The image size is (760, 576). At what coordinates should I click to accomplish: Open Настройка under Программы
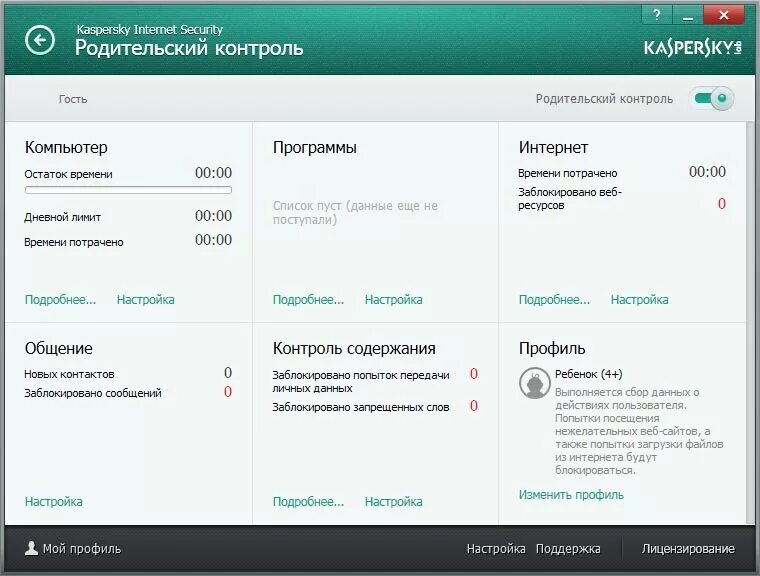point(394,300)
